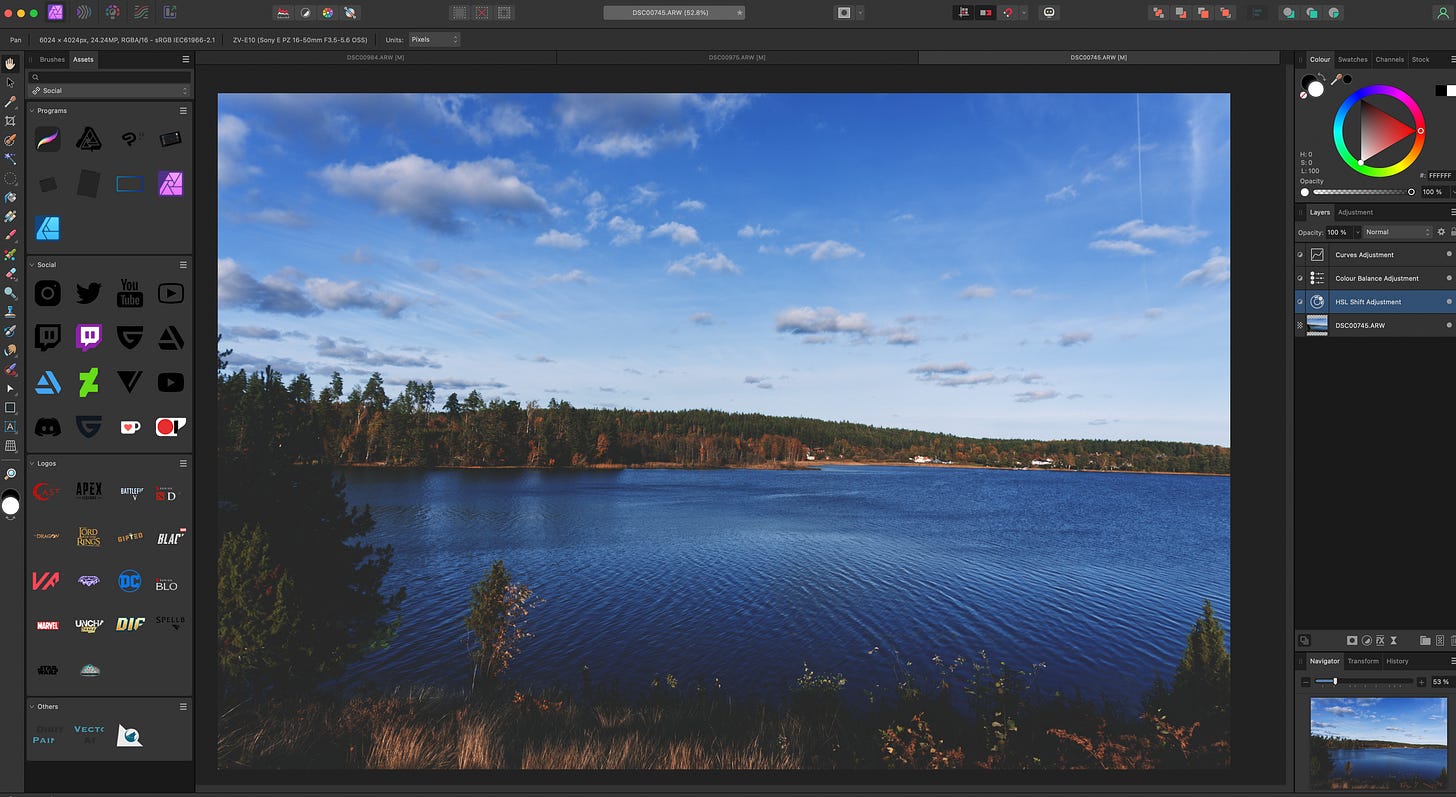The height and width of the screenshot is (797, 1456).
Task: Hide the Curves Adjustment layer
Action: click(1449, 254)
